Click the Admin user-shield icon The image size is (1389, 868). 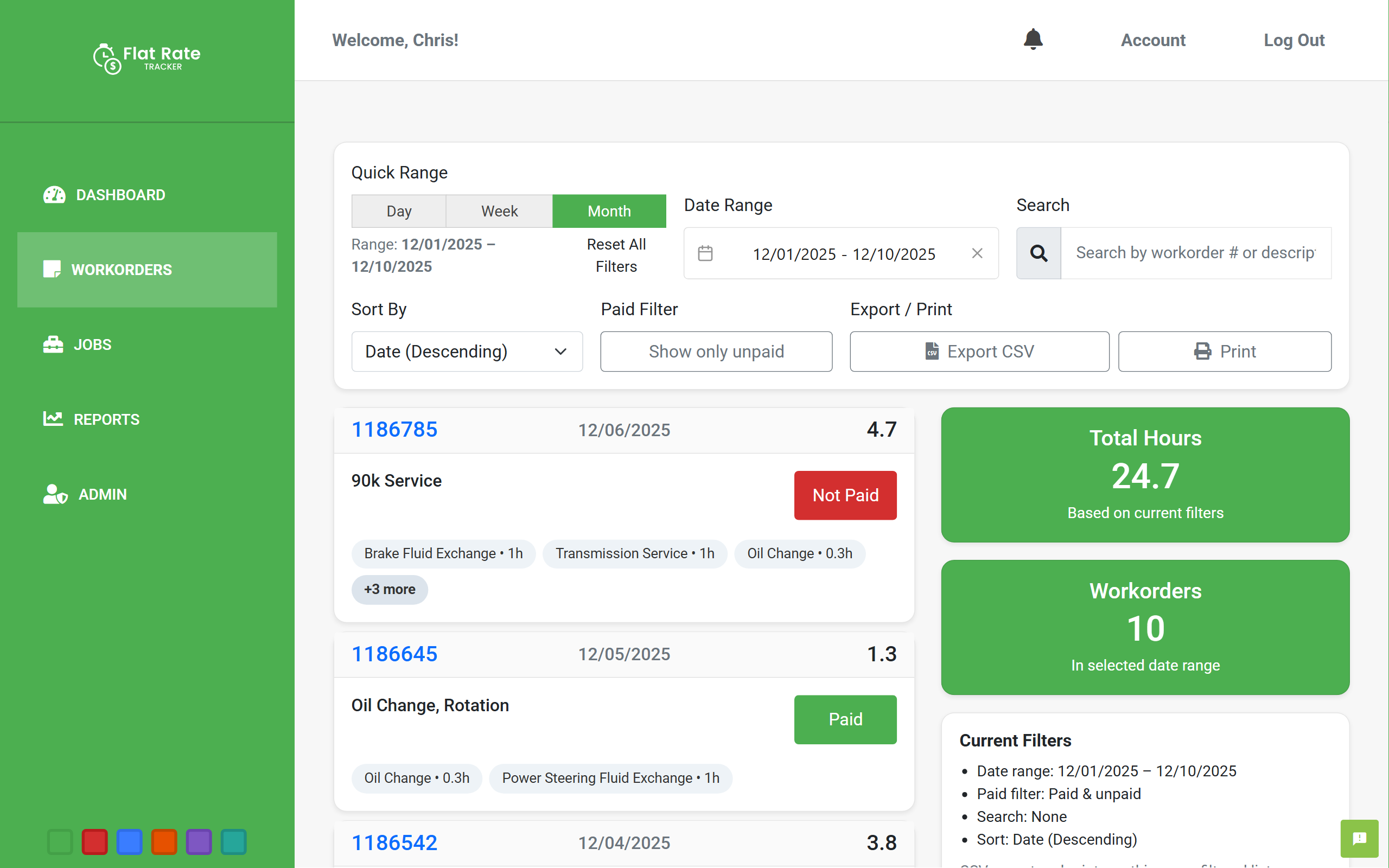55,494
